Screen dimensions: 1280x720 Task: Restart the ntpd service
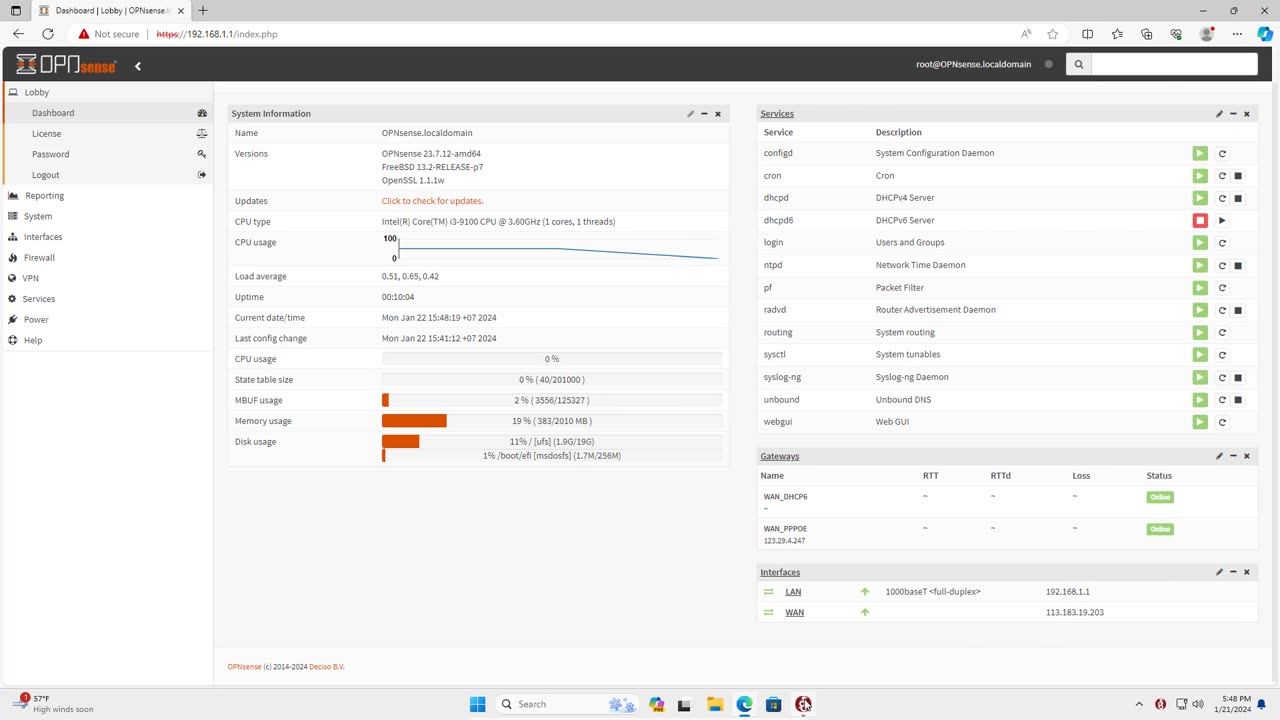click(1222, 265)
